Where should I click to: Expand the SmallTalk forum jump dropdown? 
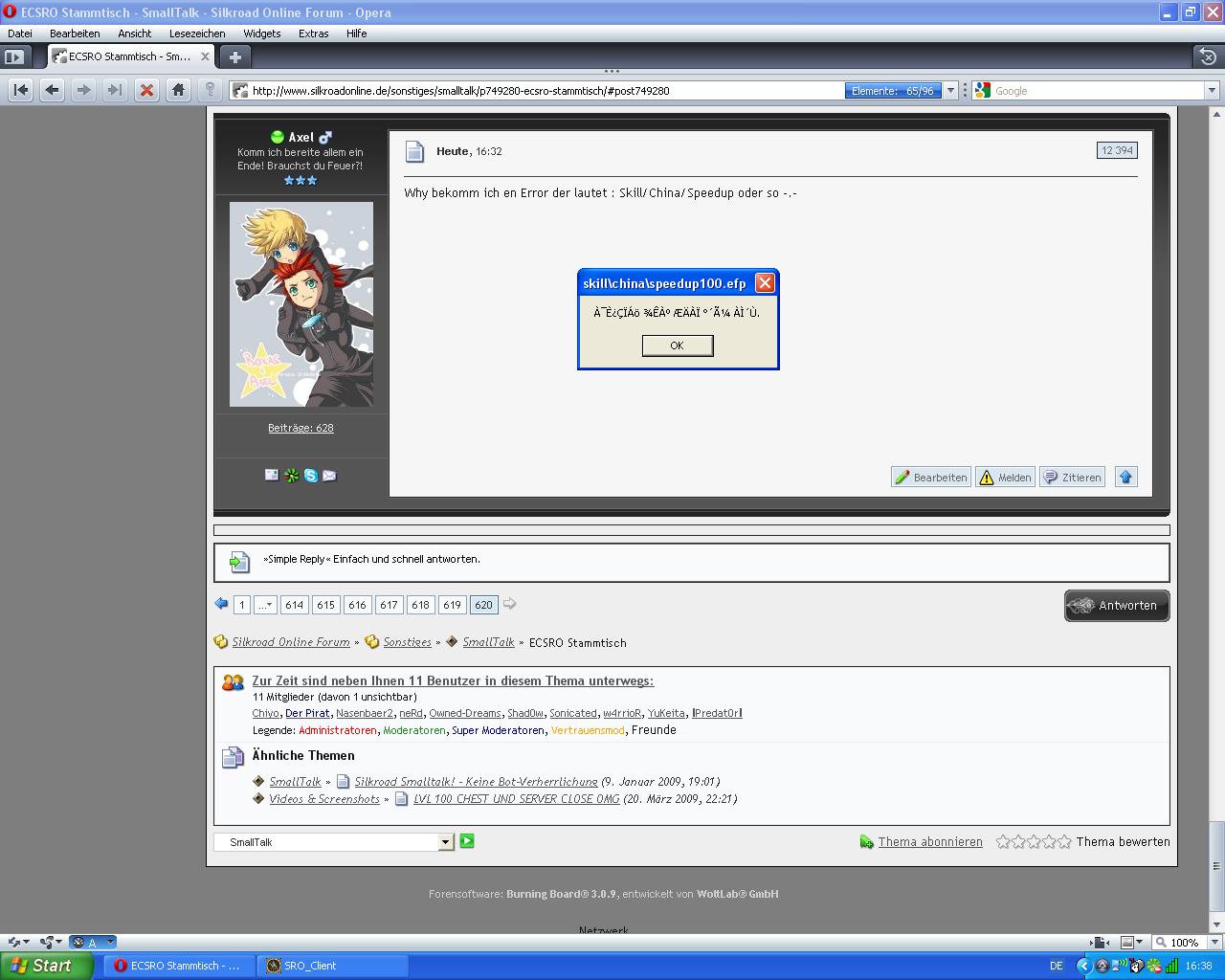tap(445, 842)
